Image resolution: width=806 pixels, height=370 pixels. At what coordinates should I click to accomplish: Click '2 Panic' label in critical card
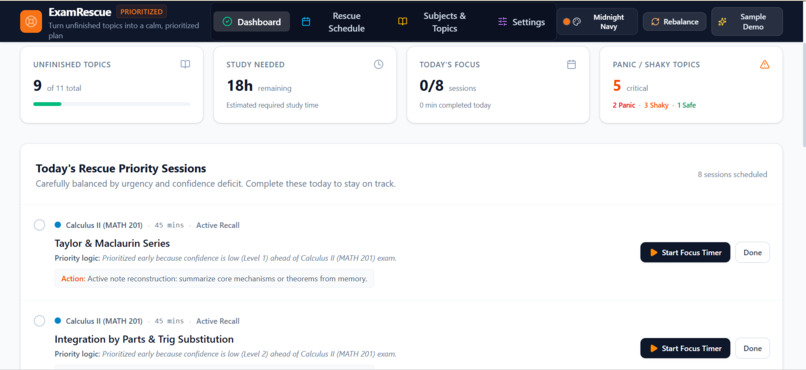point(624,105)
